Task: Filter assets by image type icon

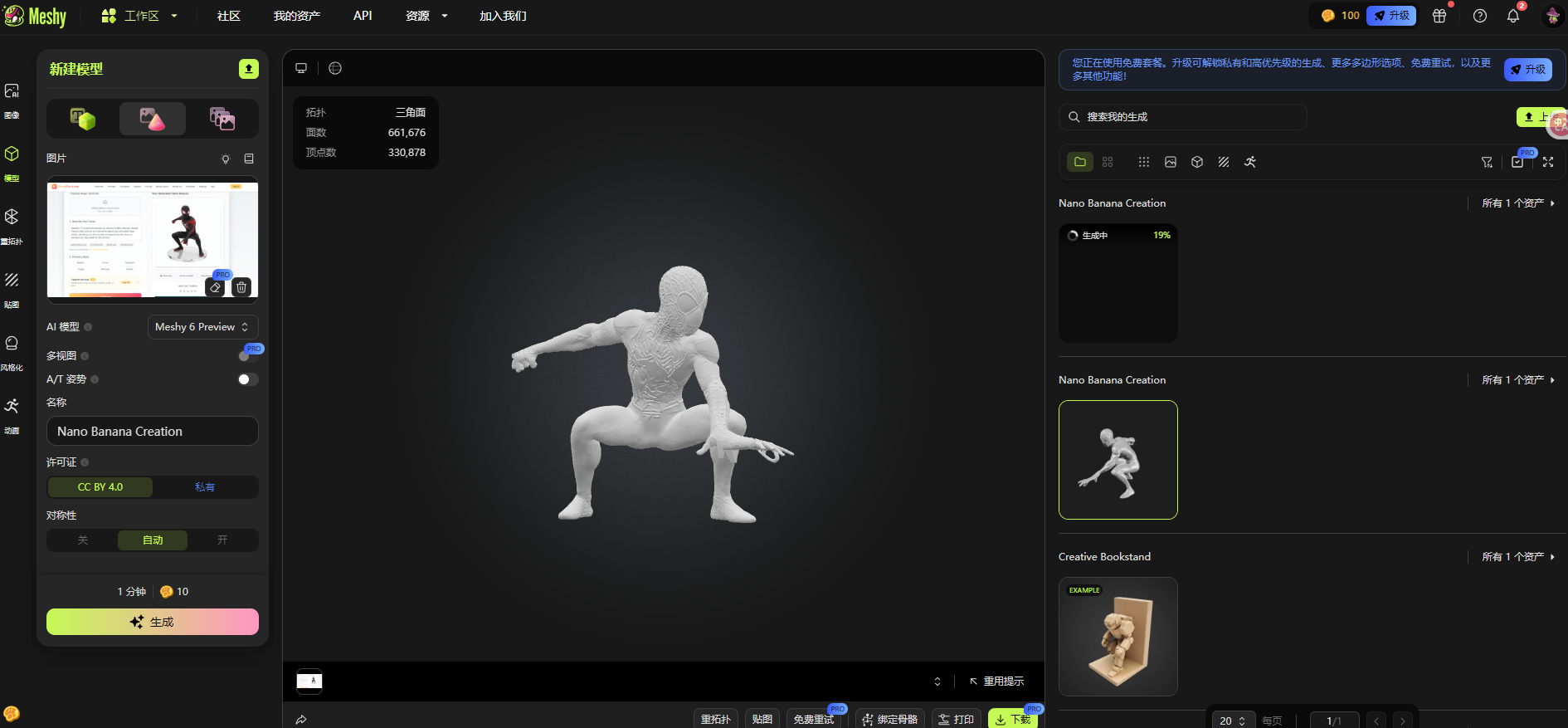Action: click(x=1171, y=162)
